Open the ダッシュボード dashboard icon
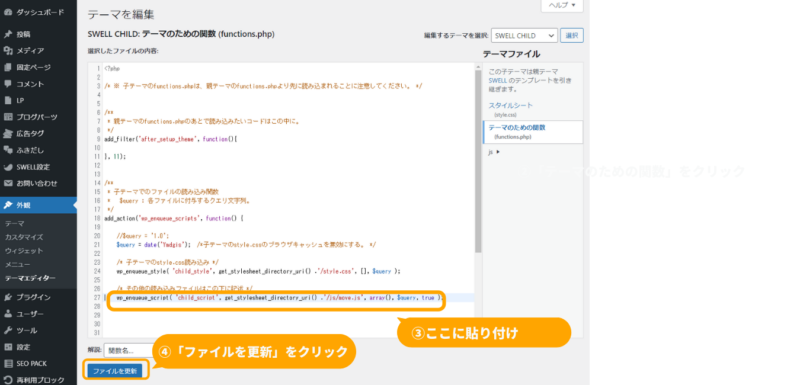The width and height of the screenshot is (800, 385). (8, 12)
